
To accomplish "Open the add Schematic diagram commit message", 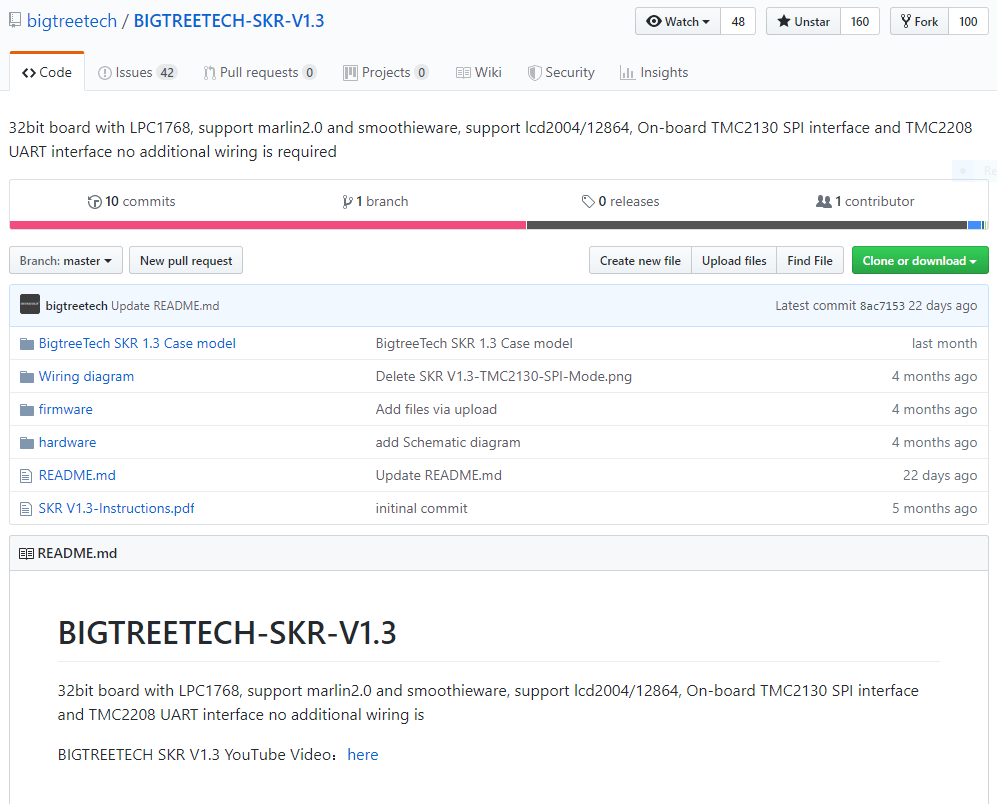I will click(448, 443).
